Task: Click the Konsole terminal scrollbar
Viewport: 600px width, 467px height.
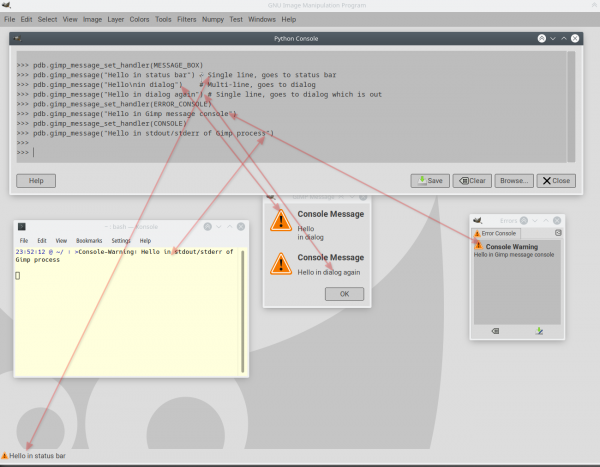Action: click(x=243, y=312)
